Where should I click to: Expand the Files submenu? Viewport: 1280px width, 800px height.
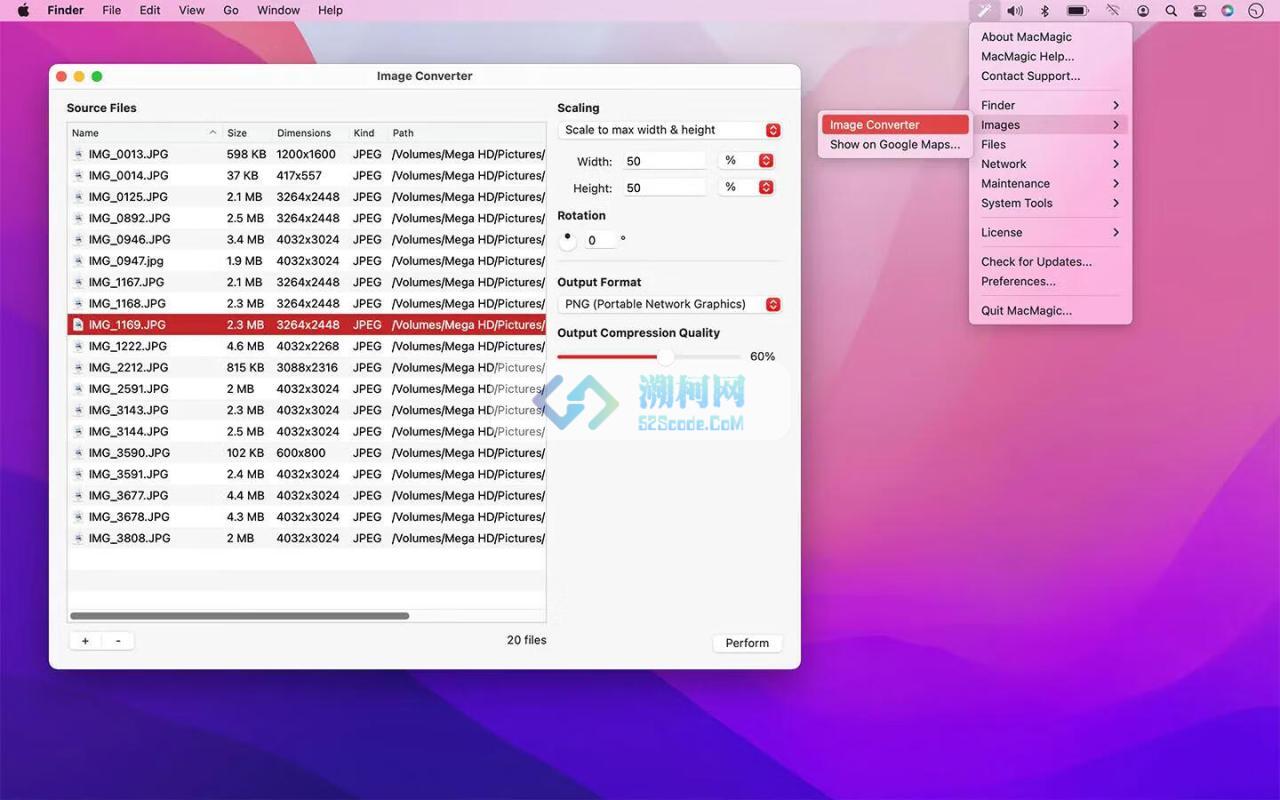tap(1050, 144)
